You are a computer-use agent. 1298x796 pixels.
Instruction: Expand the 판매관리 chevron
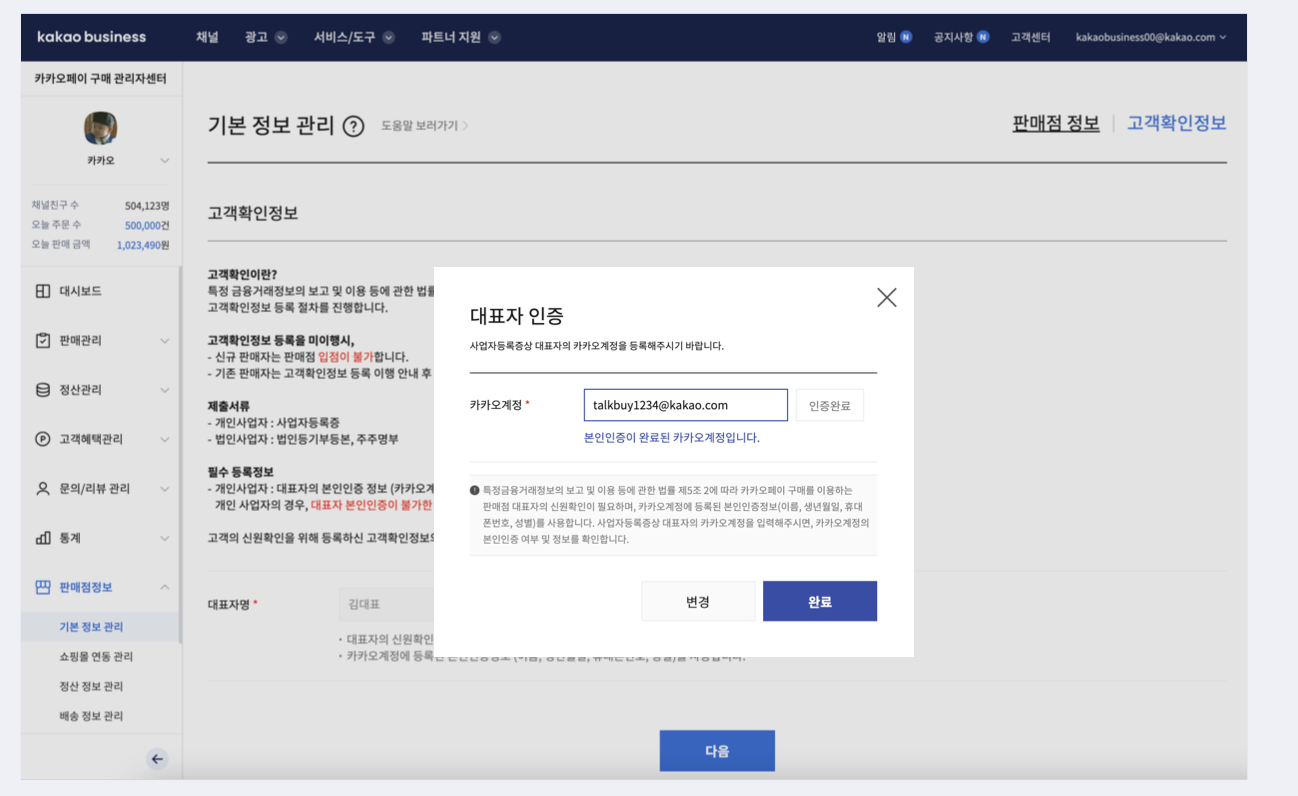pos(164,341)
